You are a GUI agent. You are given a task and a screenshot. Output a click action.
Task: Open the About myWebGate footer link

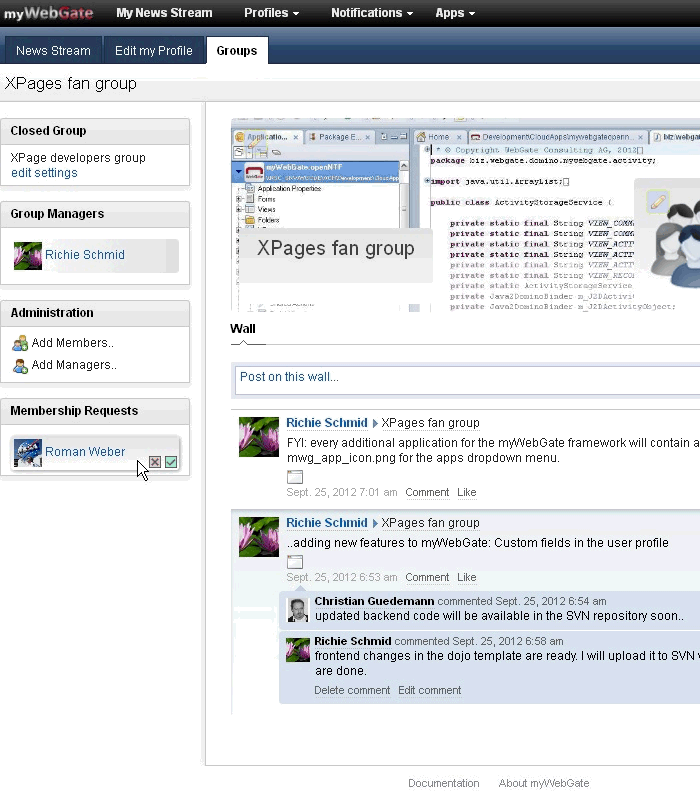[x=544, y=783]
